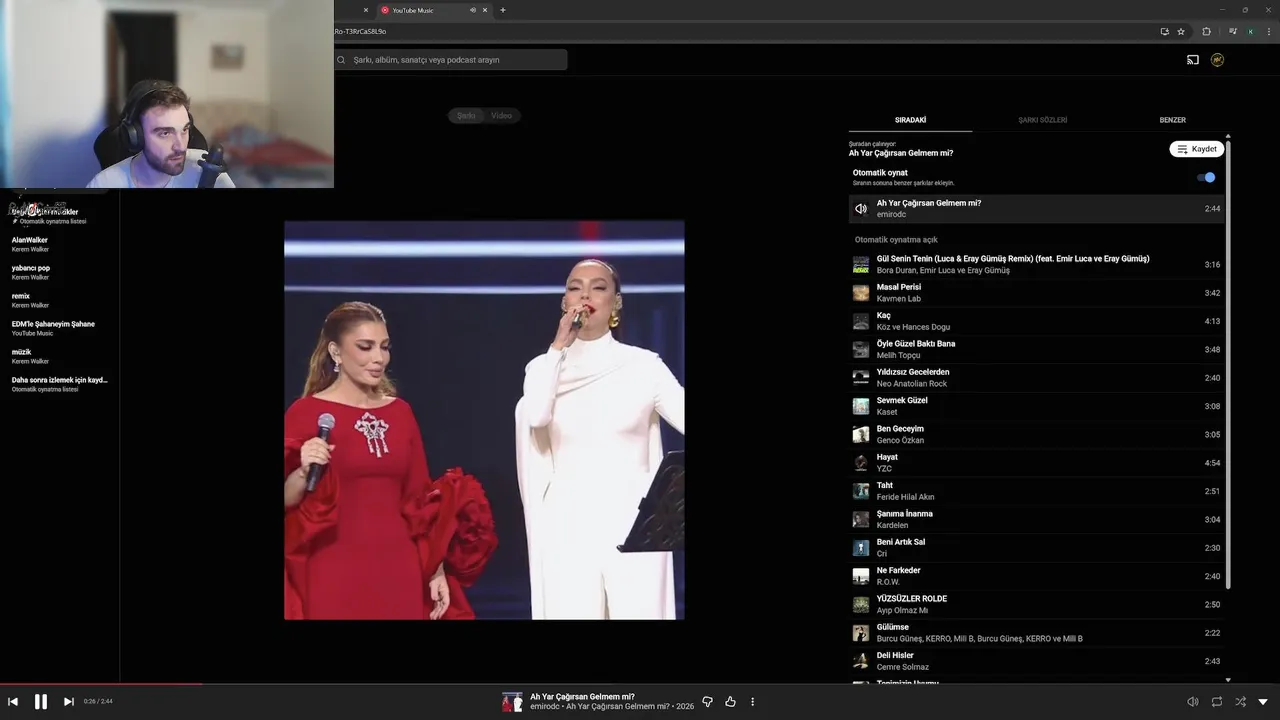
Task: Toggle shuffle mode
Action: [1240, 702]
